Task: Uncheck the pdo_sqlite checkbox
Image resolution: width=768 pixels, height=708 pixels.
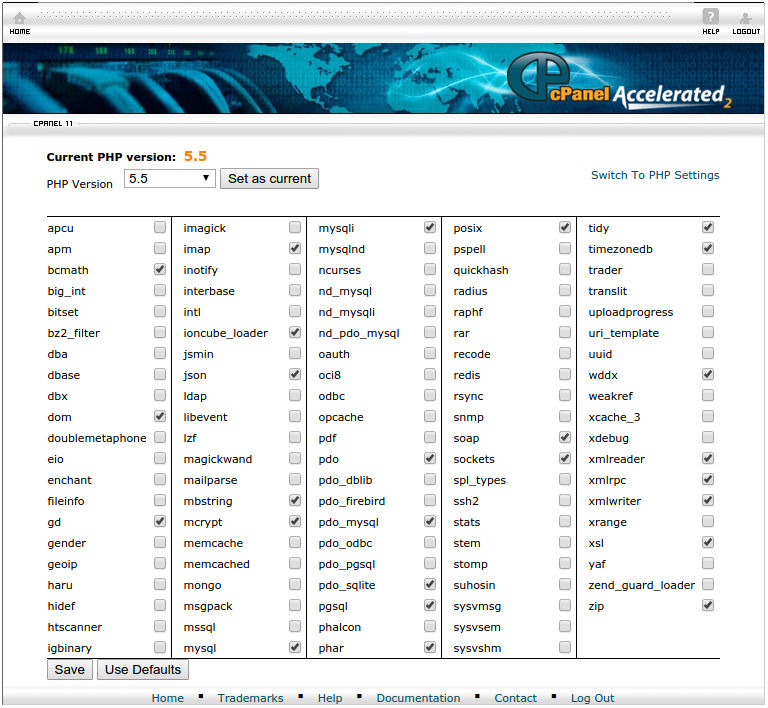Action: 430,584
